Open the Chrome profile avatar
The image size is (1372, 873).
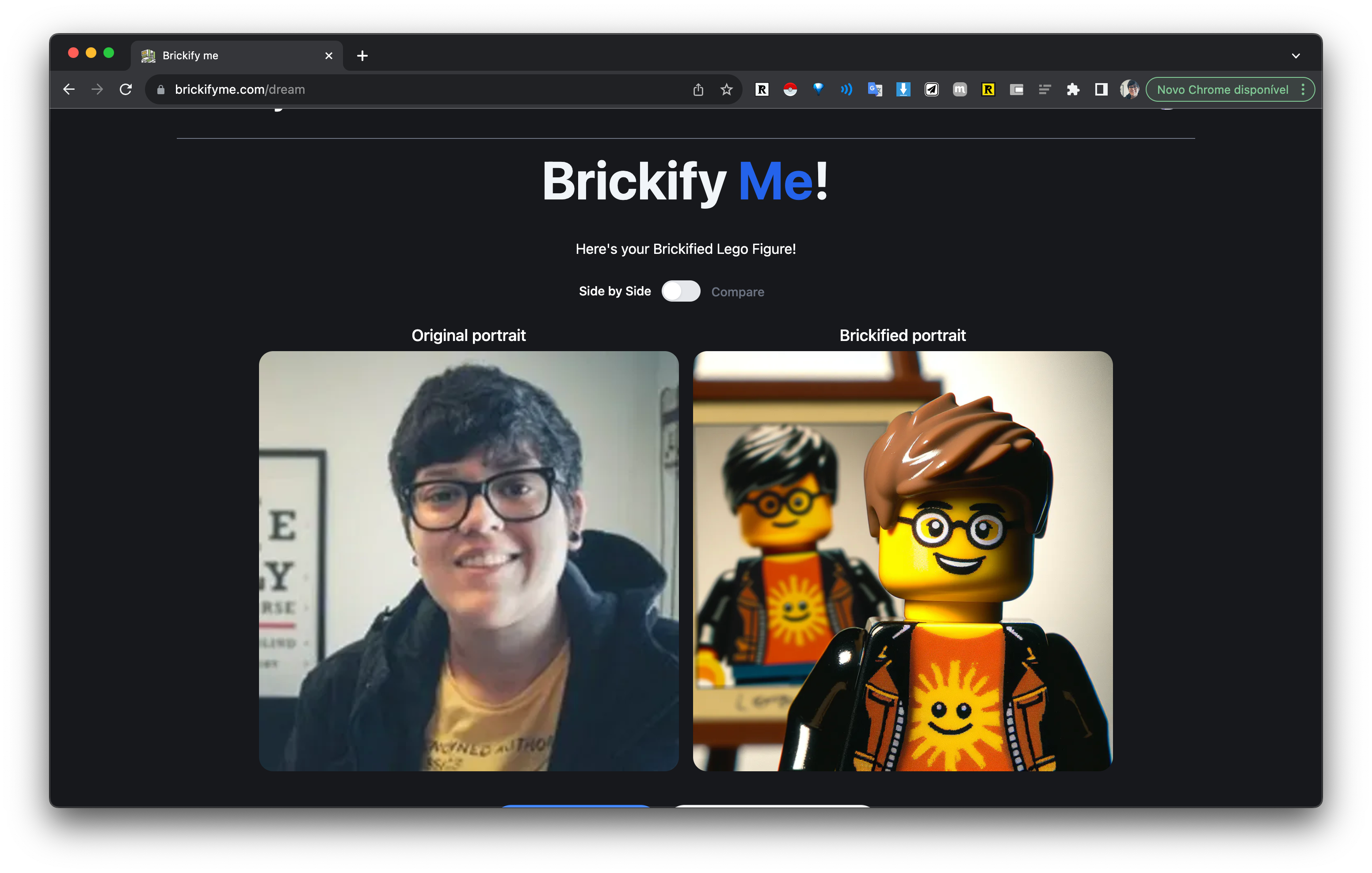(x=1129, y=89)
